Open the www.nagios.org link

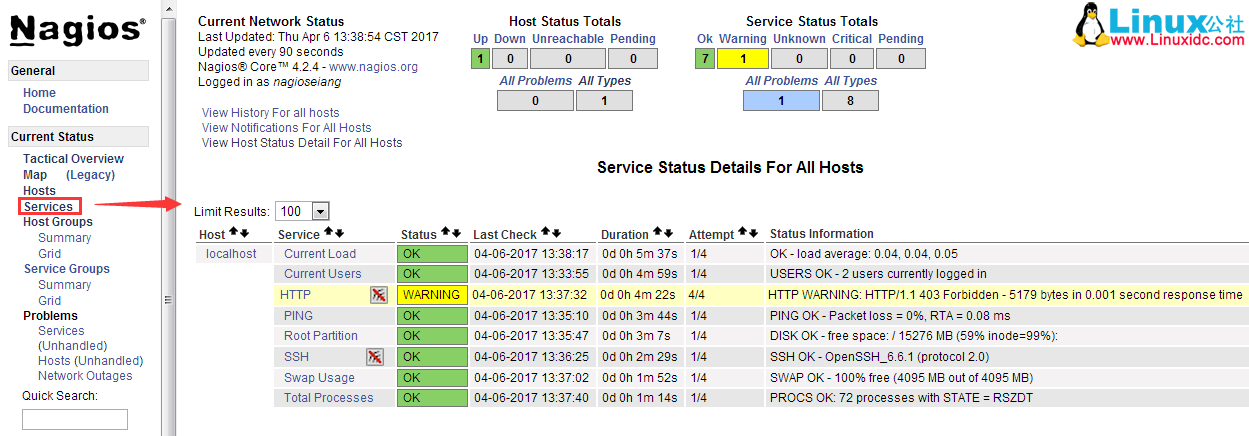(x=373, y=67)
